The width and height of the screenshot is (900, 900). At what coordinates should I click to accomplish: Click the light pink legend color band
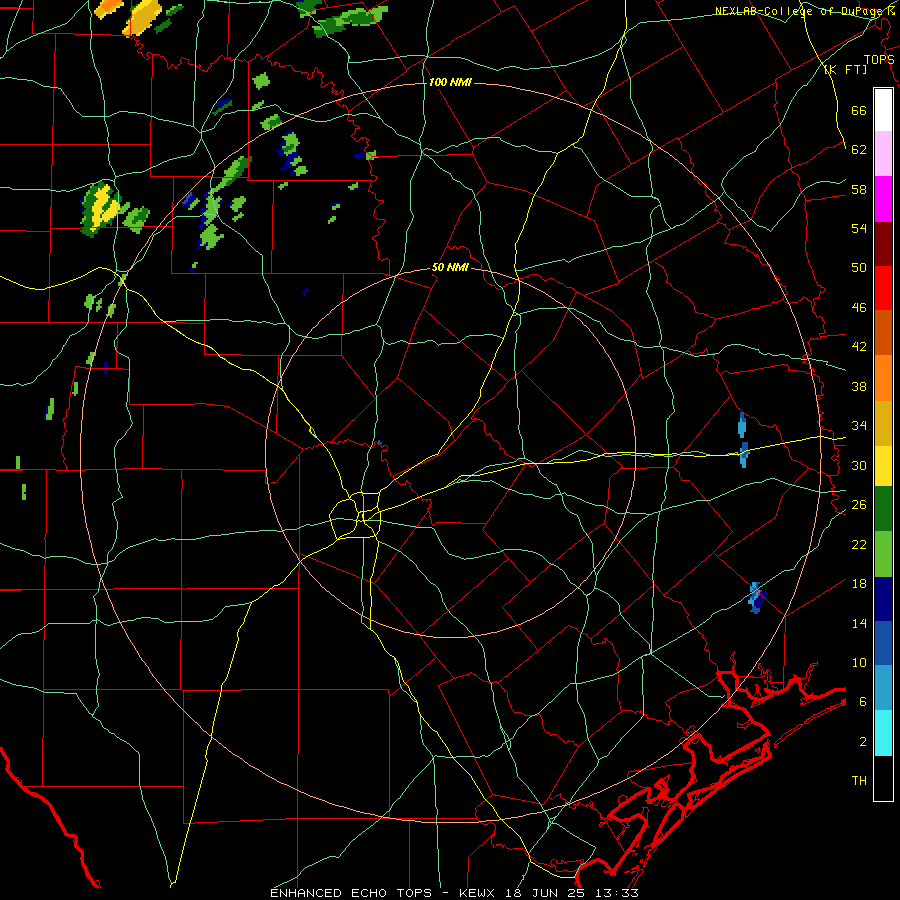(x=883, y=153)
